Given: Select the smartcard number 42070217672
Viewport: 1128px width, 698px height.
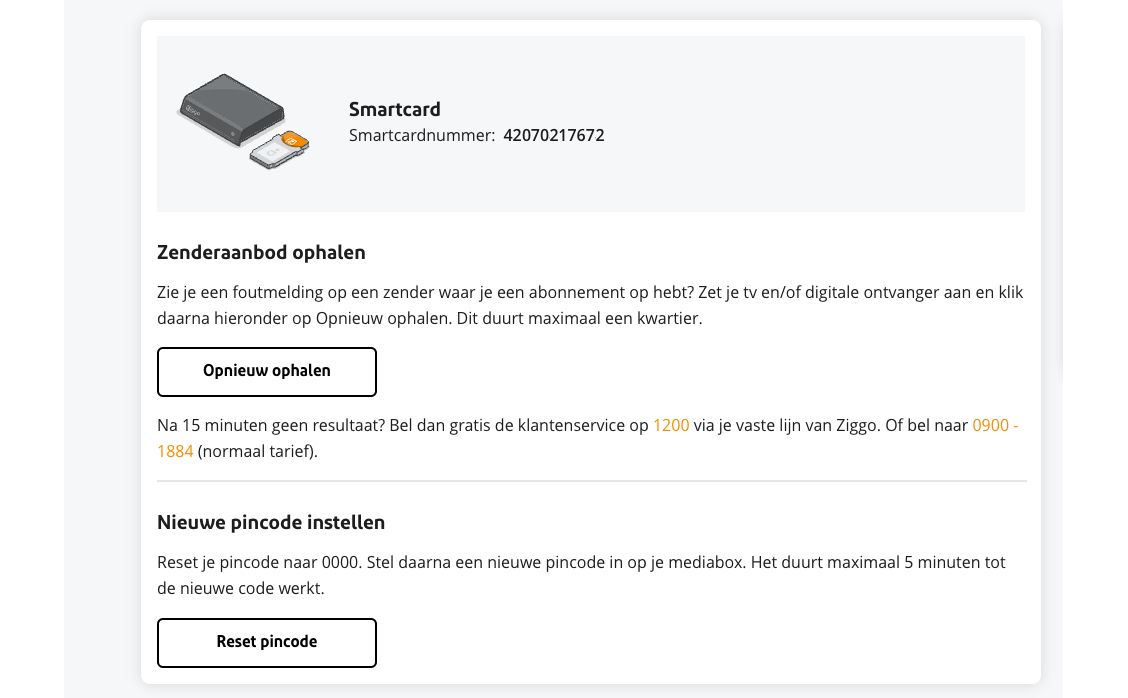Looking at the screenshot, I should click(x=553, y=135).
